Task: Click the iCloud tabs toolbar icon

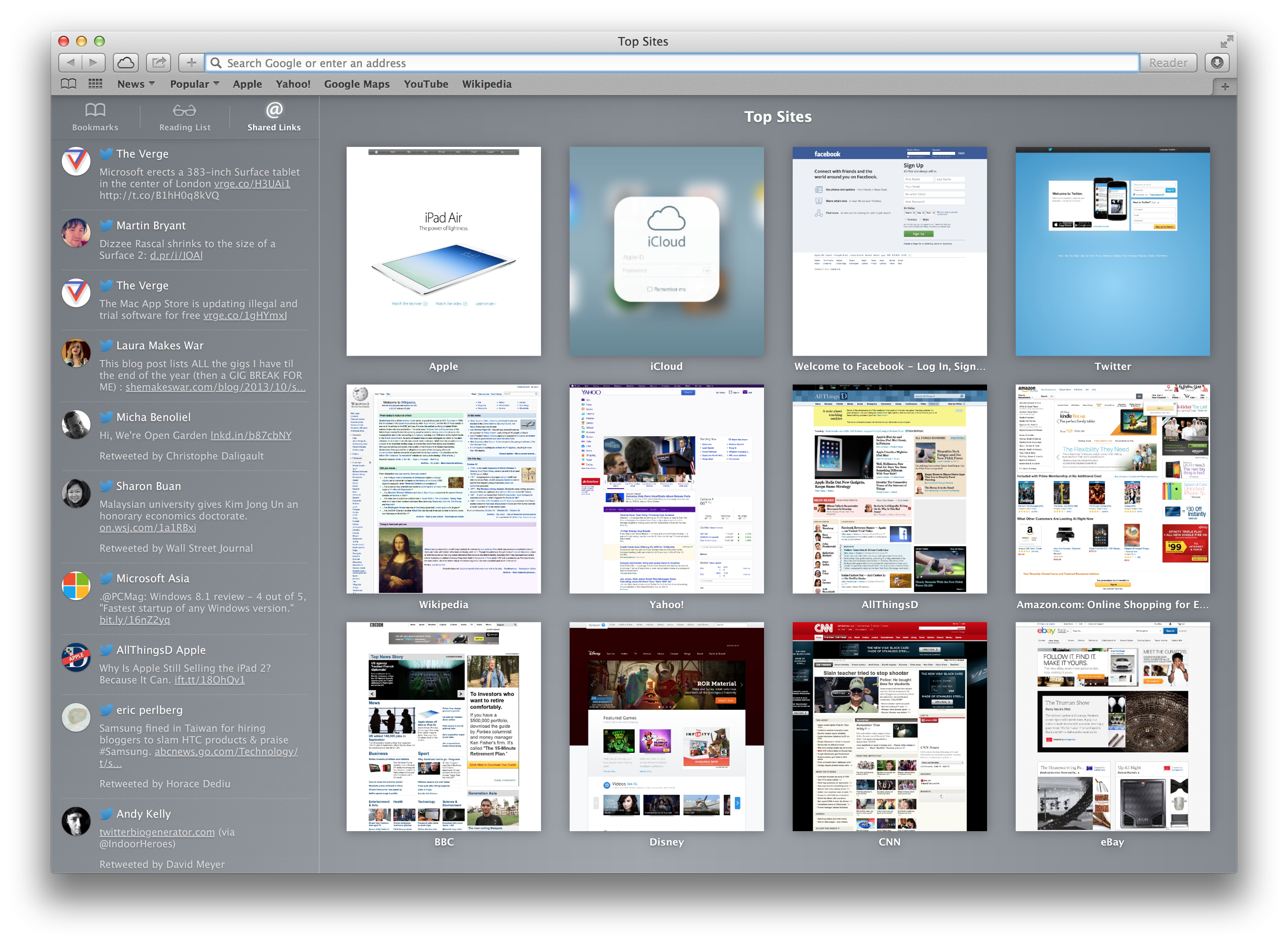Action: click(x=126, y=62)
